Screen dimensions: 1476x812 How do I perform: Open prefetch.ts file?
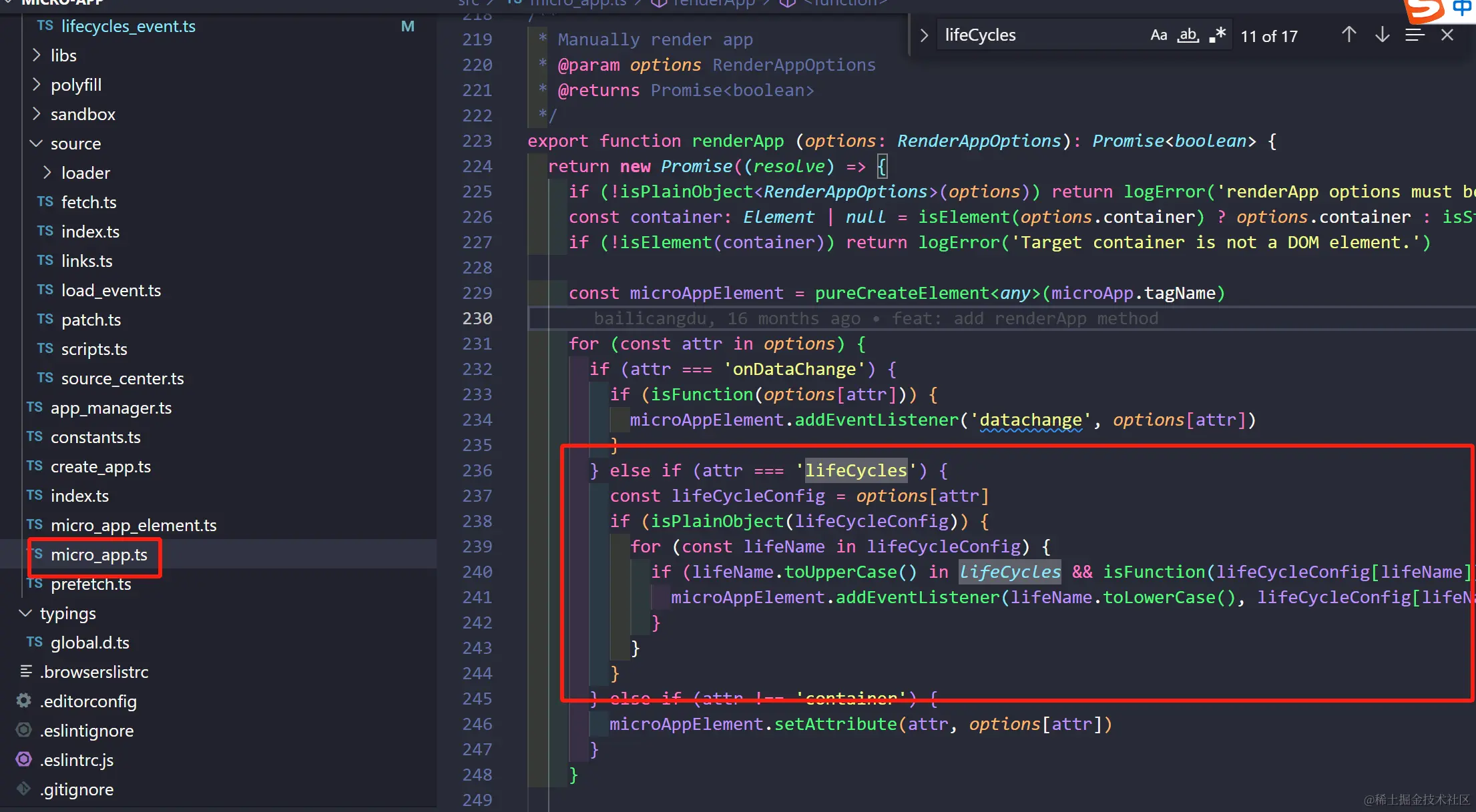(91, 584)
